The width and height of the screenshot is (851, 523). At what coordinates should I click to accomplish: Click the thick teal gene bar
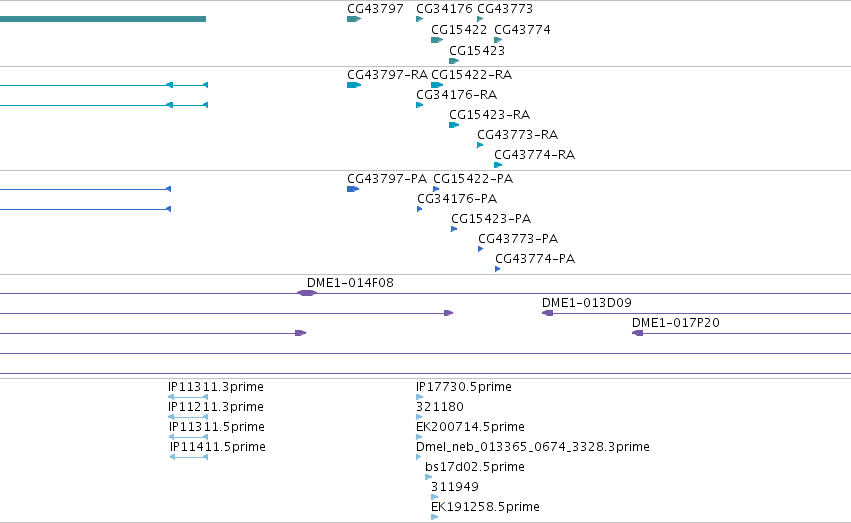103,19
